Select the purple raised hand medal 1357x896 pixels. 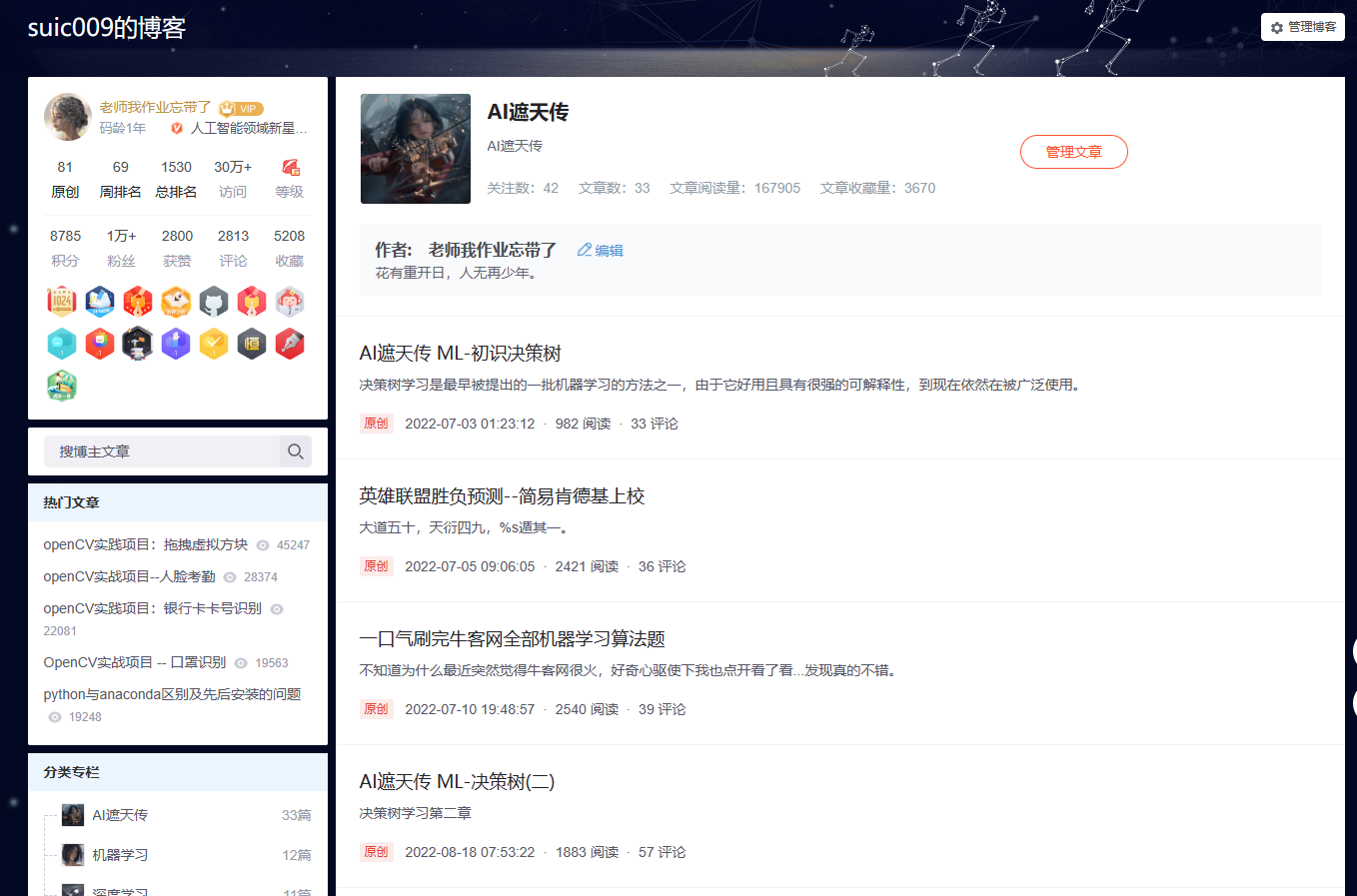(176, 343)
